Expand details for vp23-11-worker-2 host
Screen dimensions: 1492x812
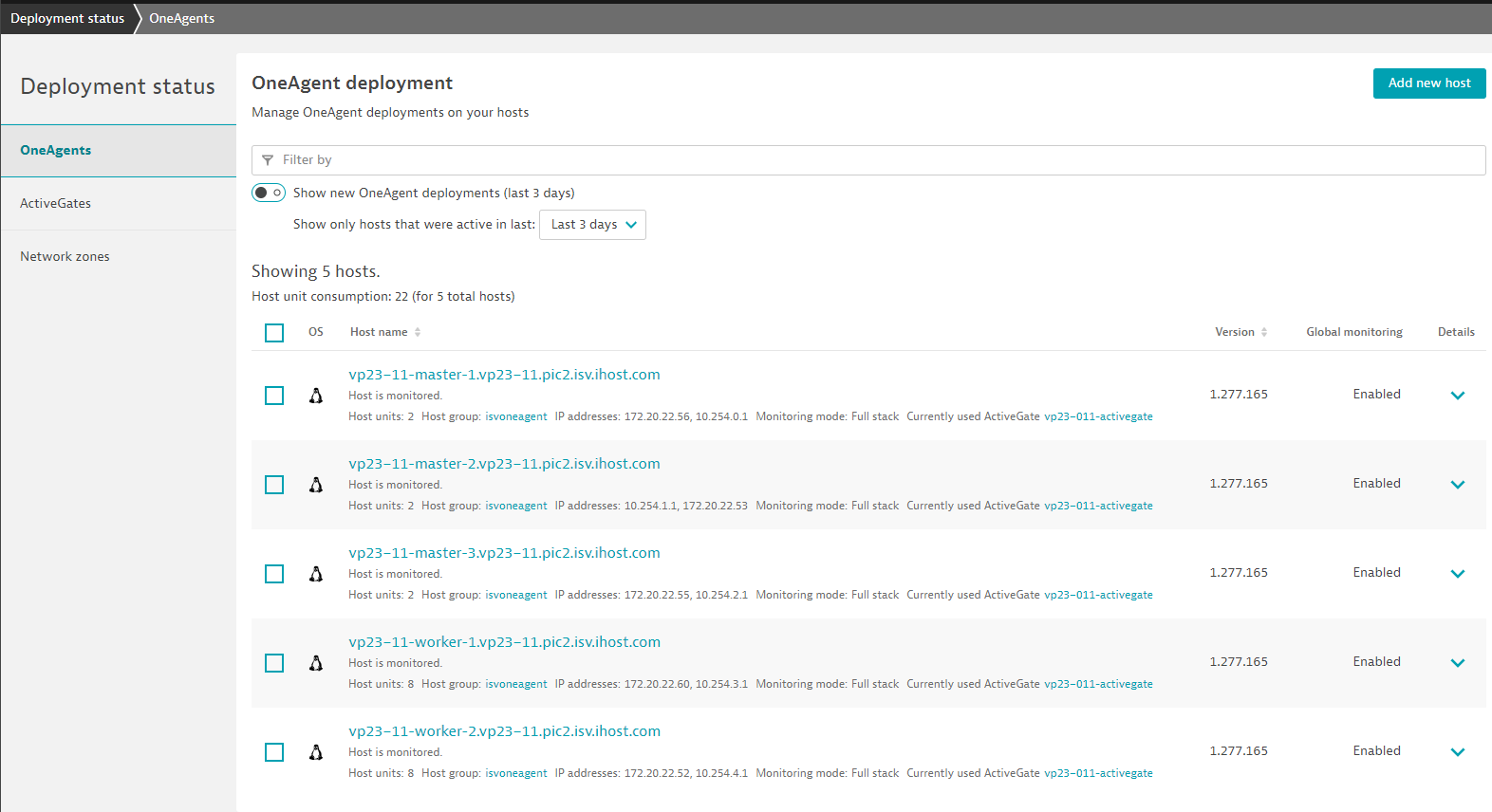pos(1458,752)
